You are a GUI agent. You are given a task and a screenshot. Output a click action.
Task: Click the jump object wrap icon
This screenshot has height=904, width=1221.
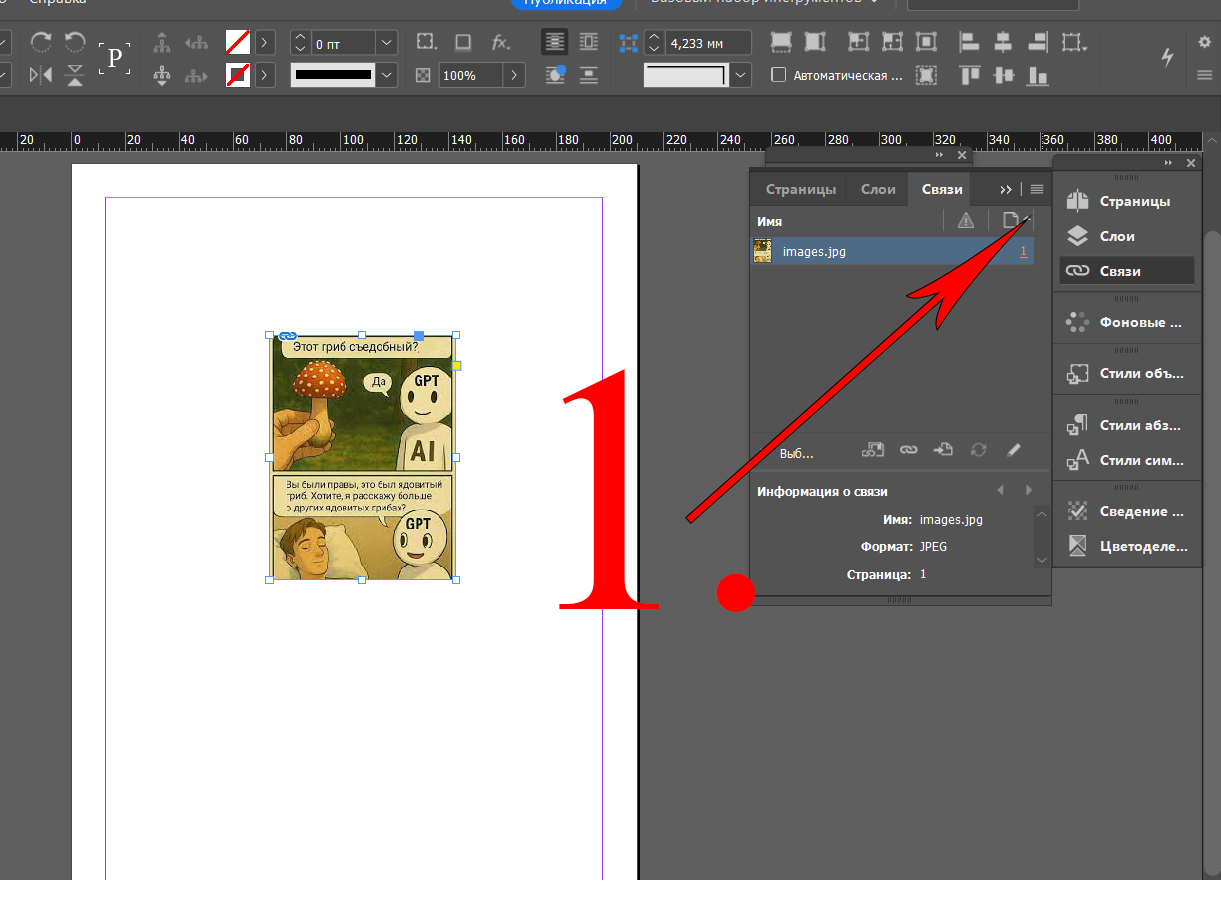[589, 75]
